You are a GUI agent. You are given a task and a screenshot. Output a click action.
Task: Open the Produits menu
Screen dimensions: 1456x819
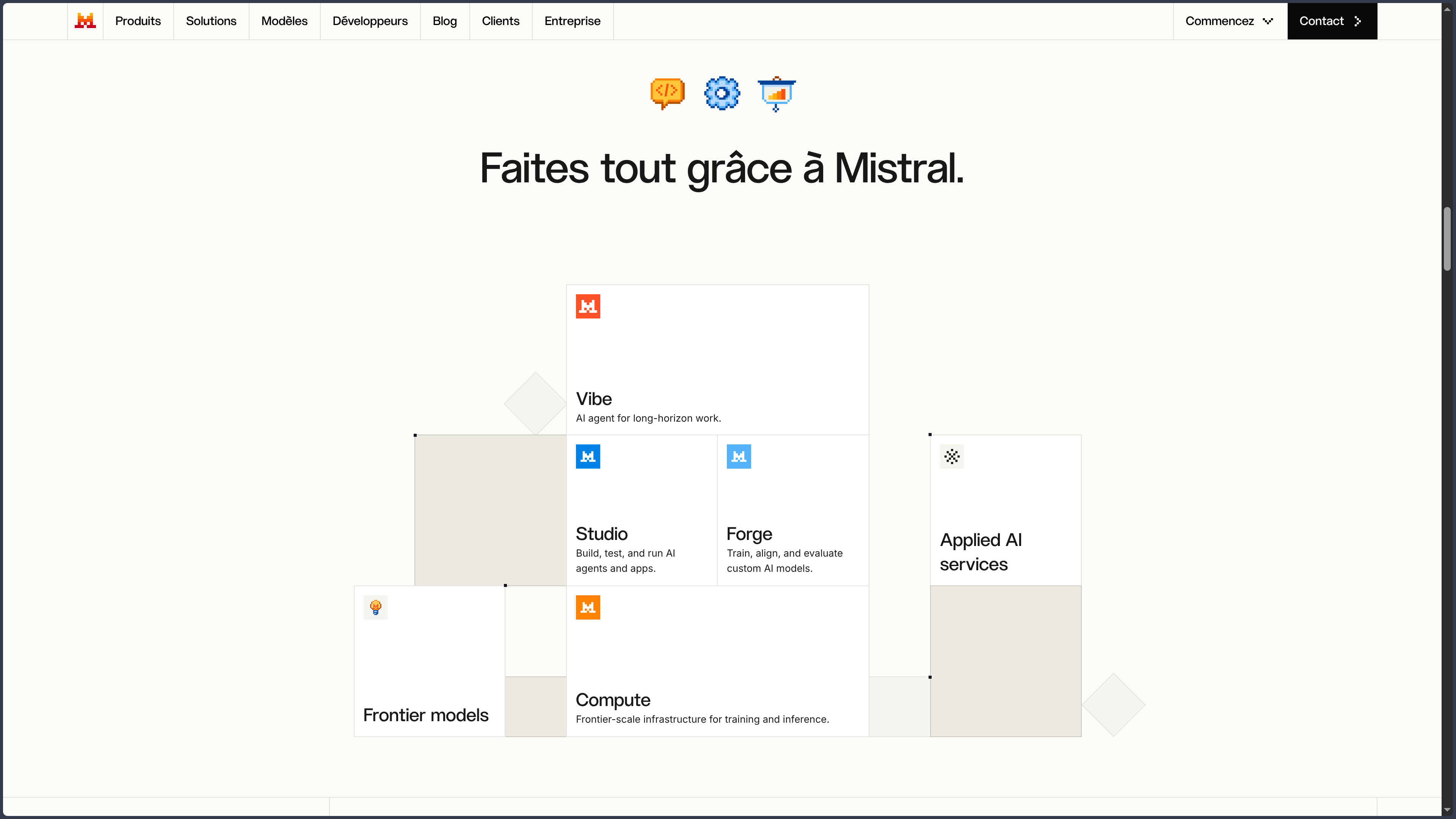(x=138, y=21)
